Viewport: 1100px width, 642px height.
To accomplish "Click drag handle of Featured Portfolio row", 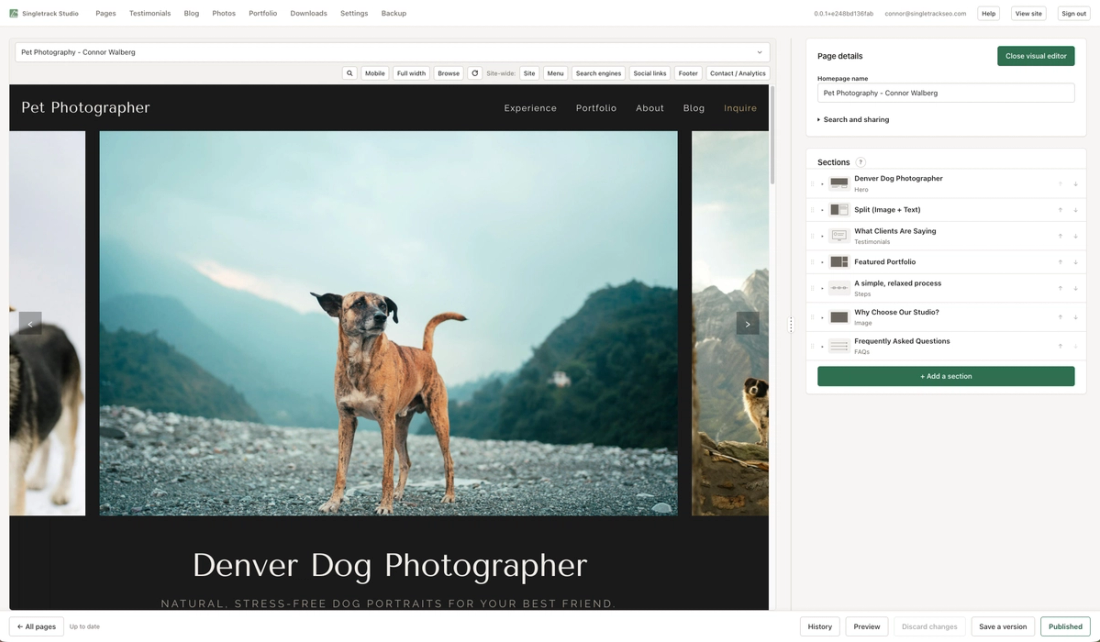I will [x=812, y=262].
